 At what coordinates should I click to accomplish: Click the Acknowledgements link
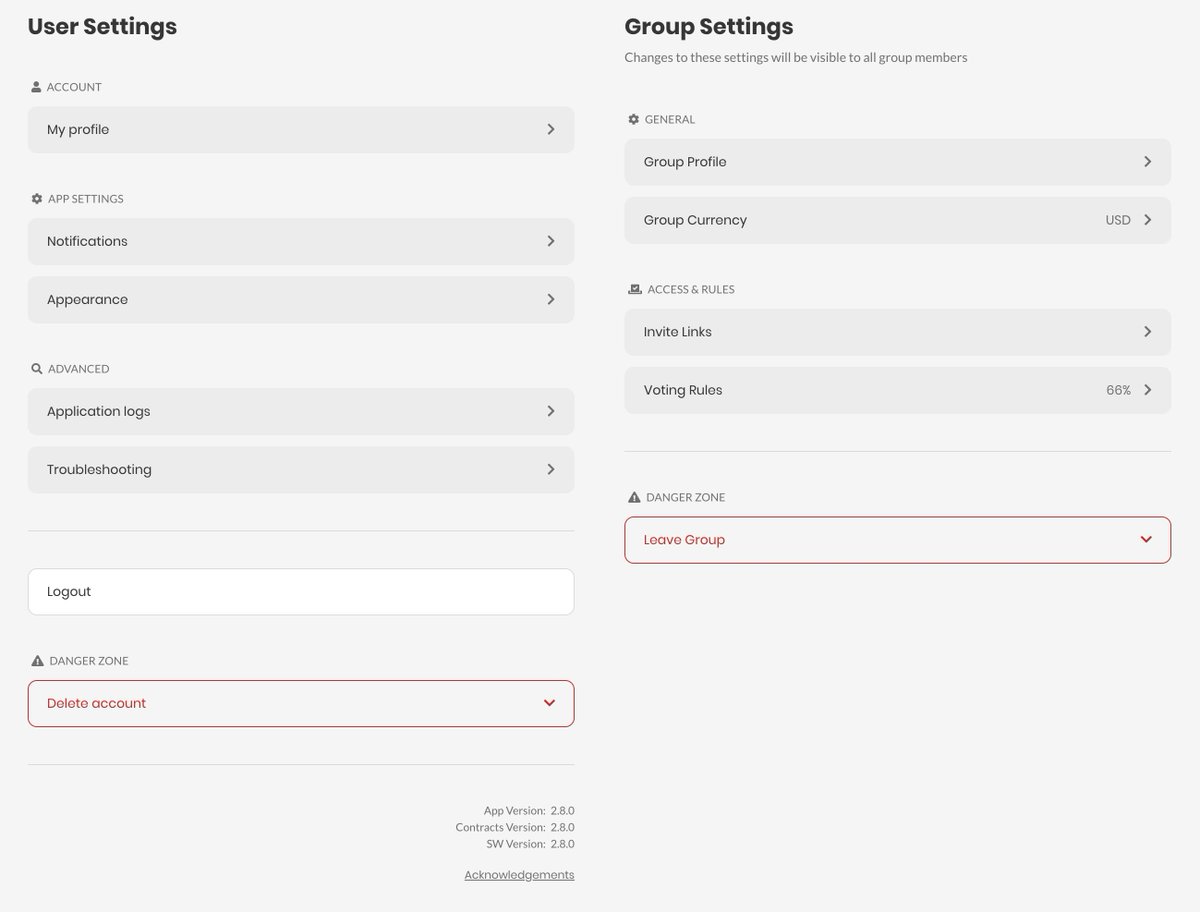(519, 875)
